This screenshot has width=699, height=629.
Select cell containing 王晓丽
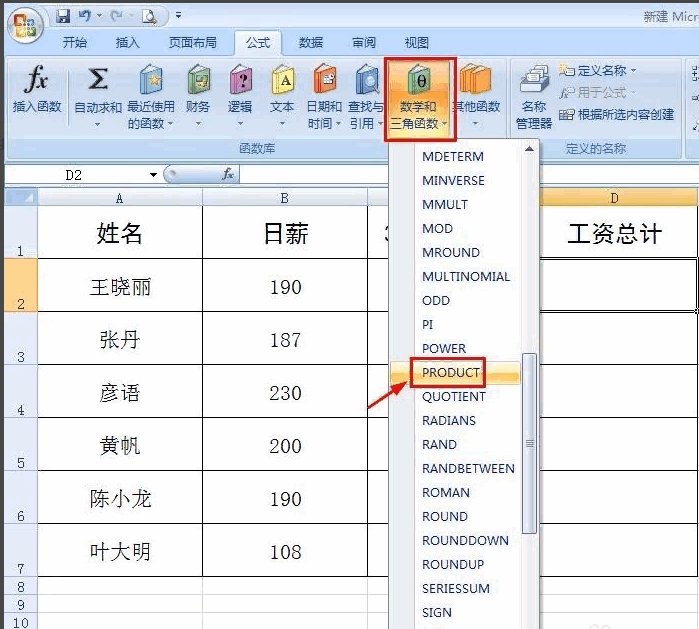tap(119, 285)
